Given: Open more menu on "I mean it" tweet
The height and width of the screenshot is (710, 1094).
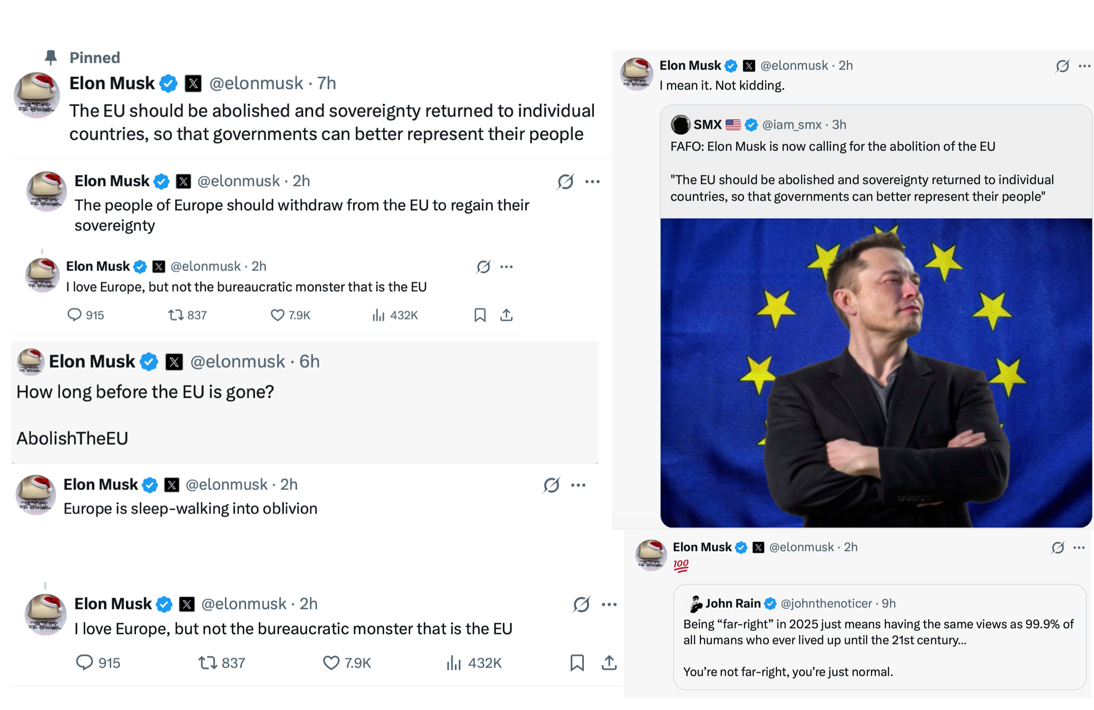Looking at the screenshot, I should pos(1085,66).
